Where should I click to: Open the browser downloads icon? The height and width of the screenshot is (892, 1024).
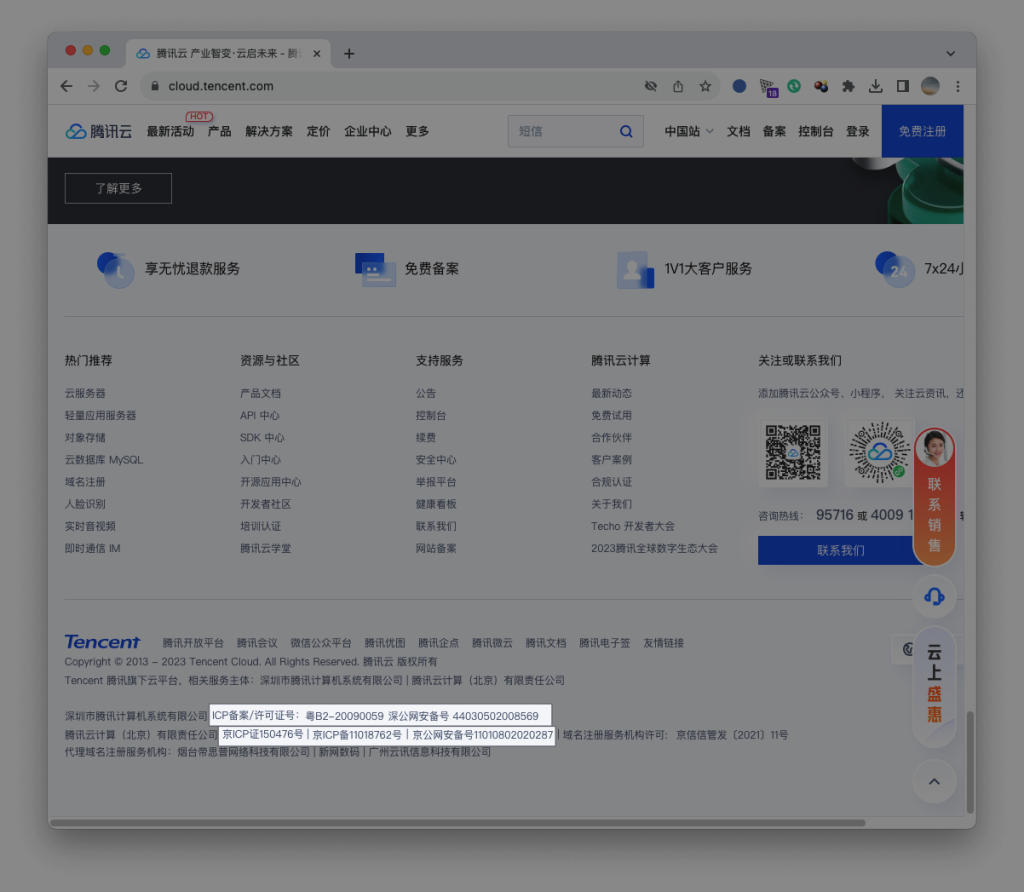[876, 86]
